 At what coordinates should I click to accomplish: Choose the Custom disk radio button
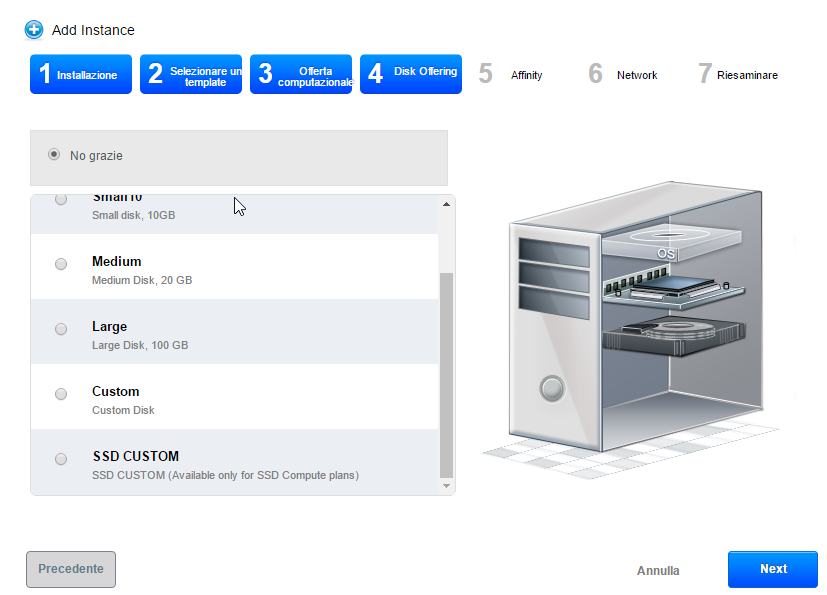click(61, 394)
